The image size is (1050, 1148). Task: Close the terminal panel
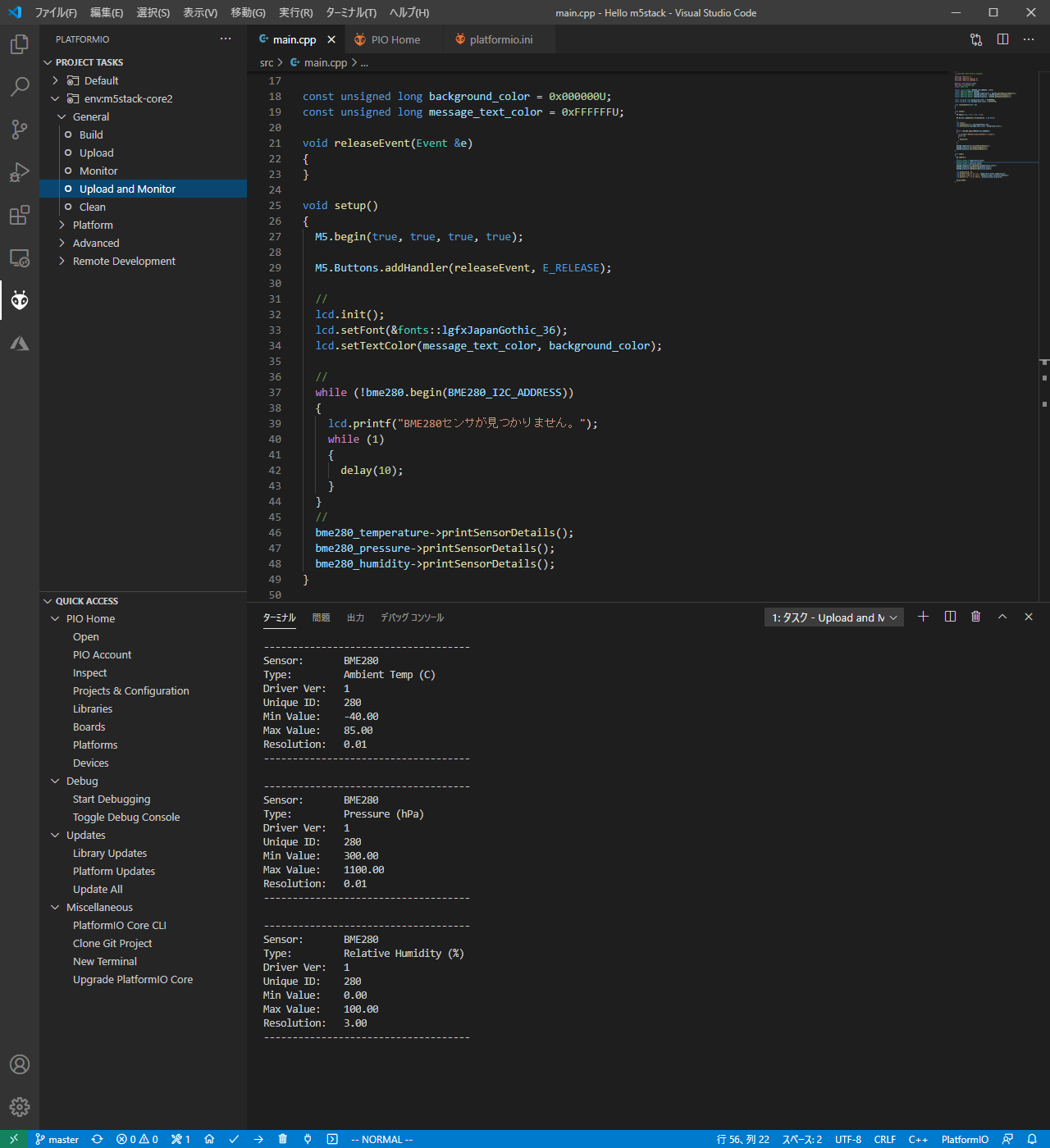pyautogui.click(x=1029, y=617)
